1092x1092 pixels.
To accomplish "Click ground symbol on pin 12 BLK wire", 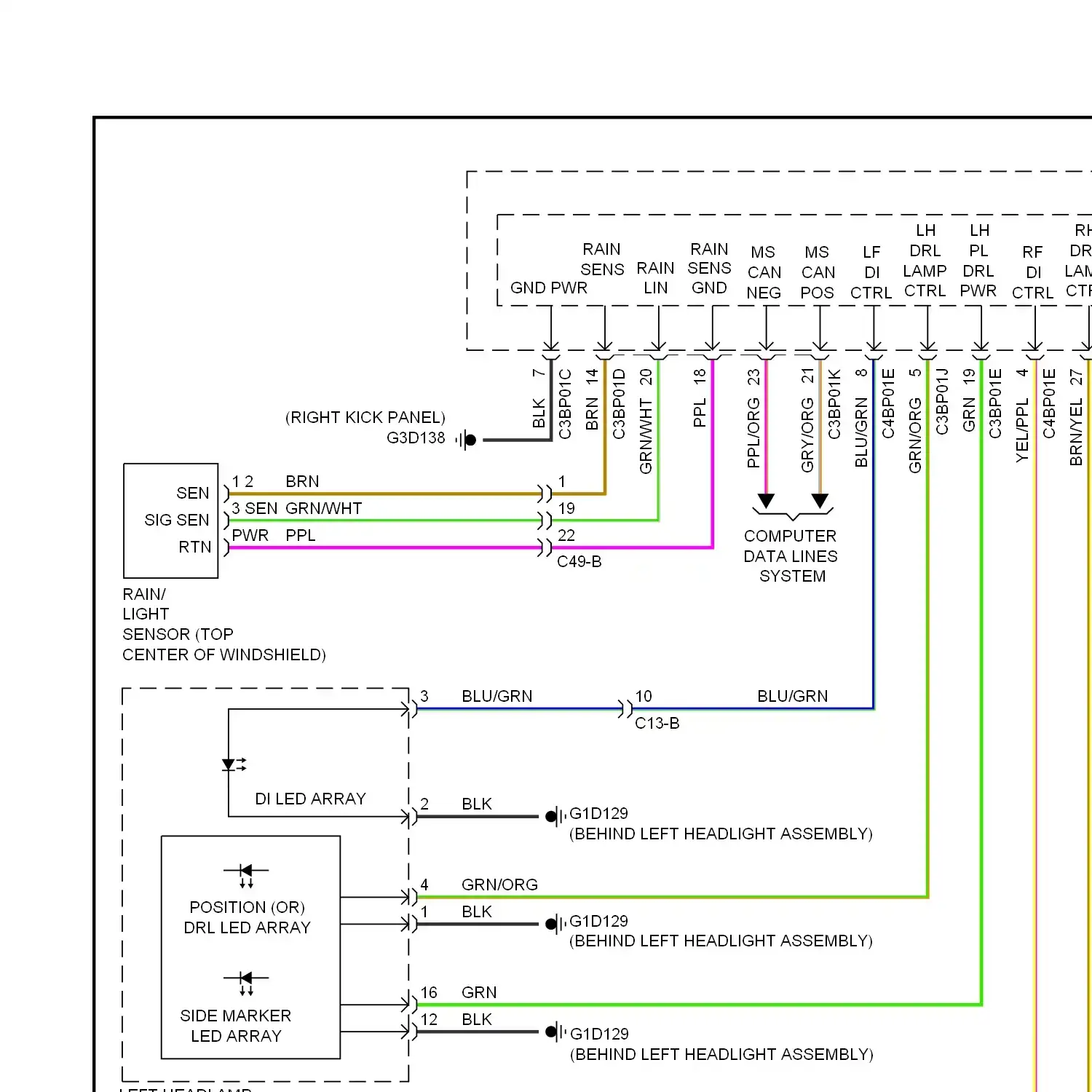I will [x=555, y=1032].
